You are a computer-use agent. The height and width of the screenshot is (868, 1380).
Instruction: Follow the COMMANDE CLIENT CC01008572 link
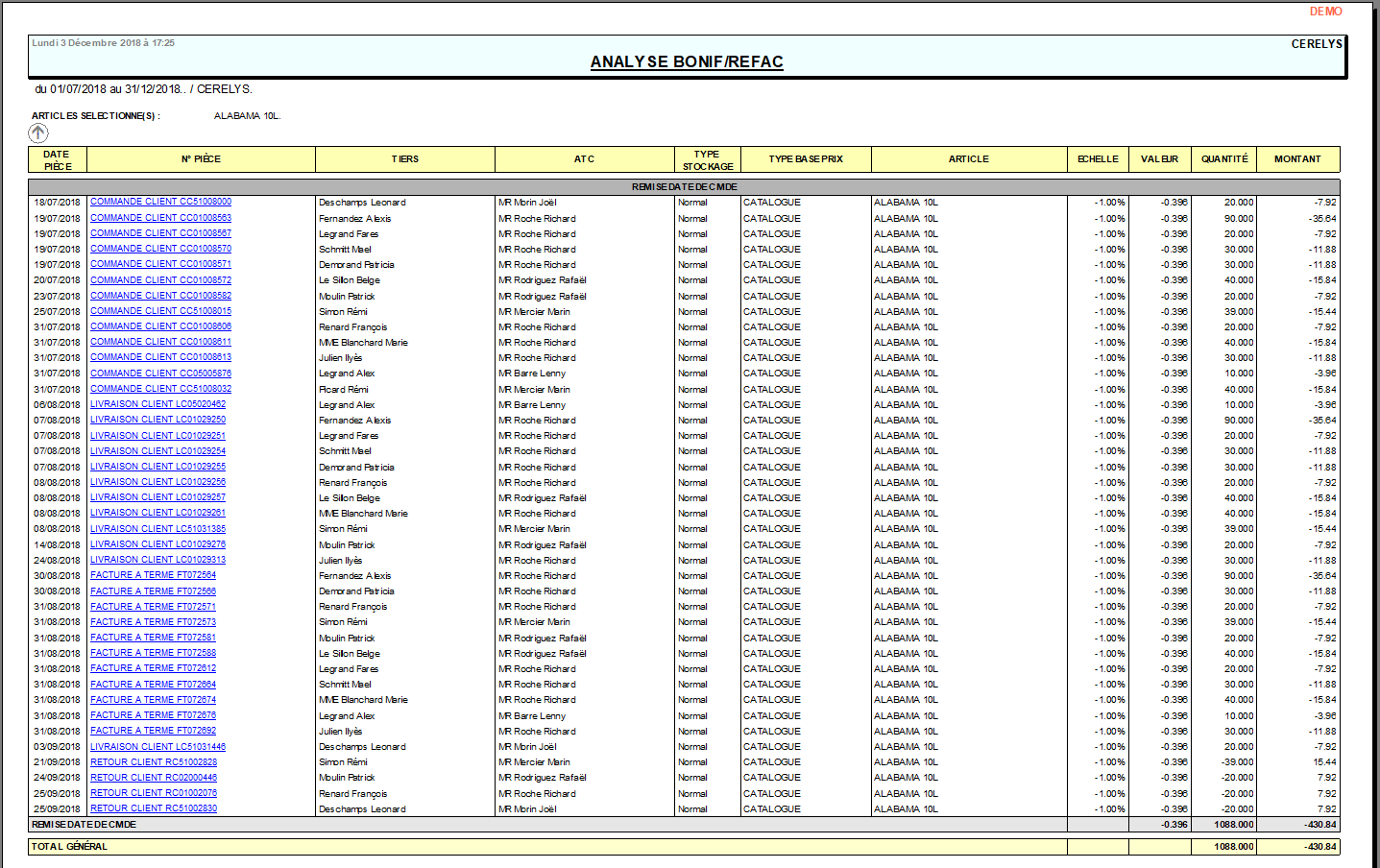tap(160, 280)
